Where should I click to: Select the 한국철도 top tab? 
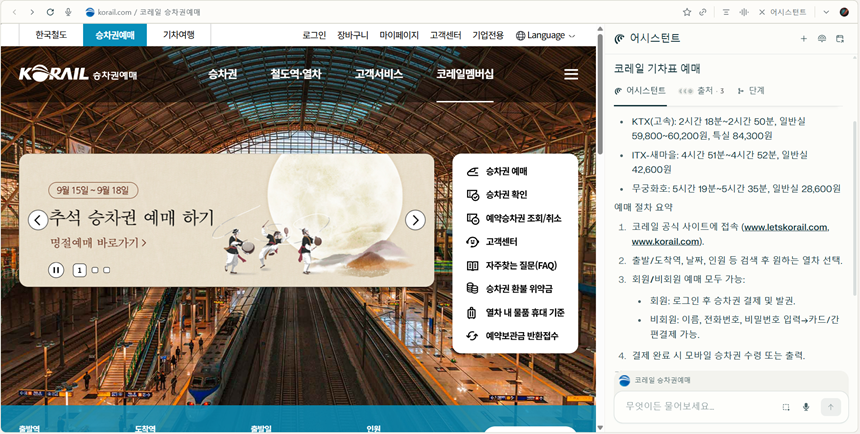[x=51, y=35]
